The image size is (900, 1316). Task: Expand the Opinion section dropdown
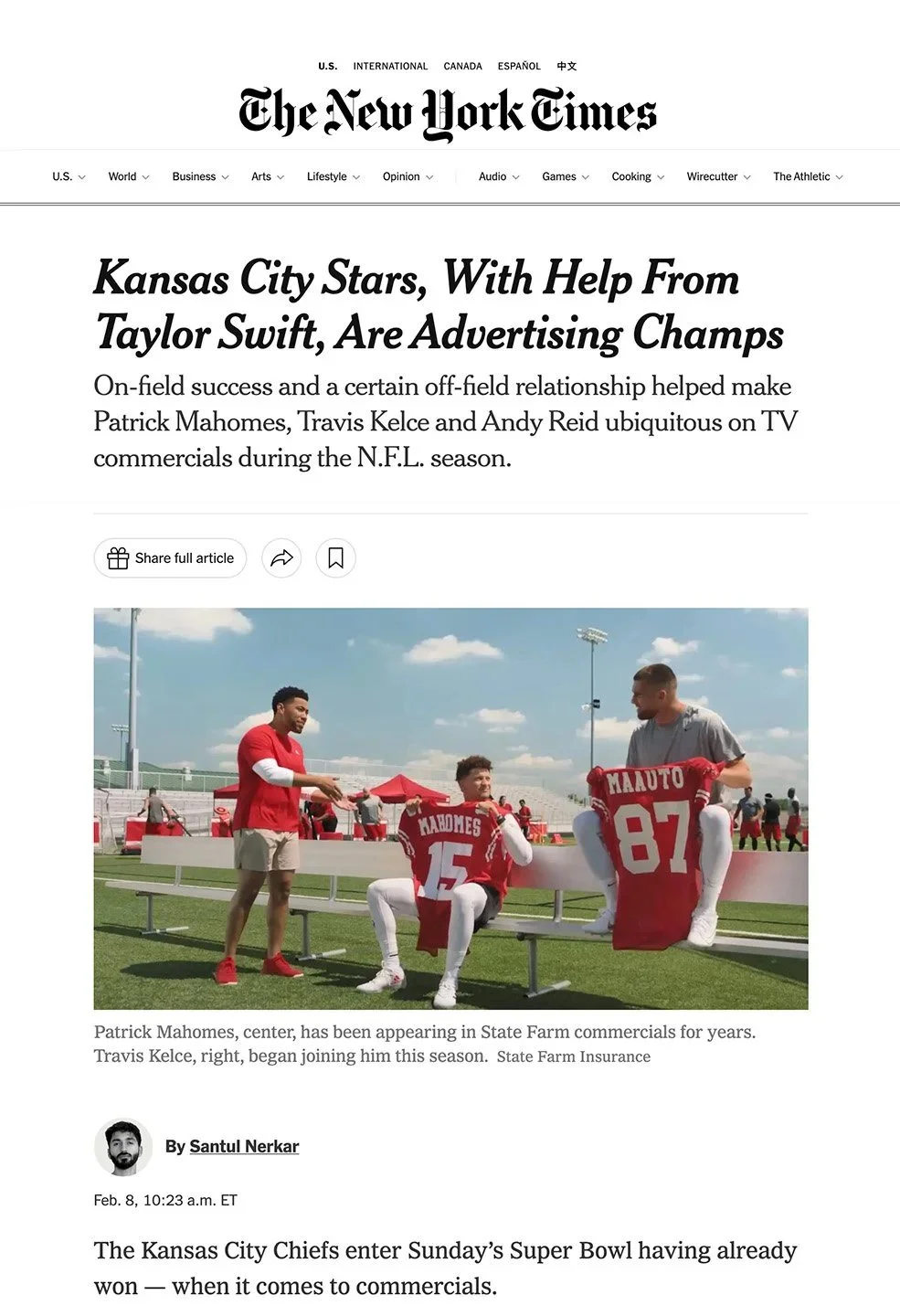click(x=408, y=176)
